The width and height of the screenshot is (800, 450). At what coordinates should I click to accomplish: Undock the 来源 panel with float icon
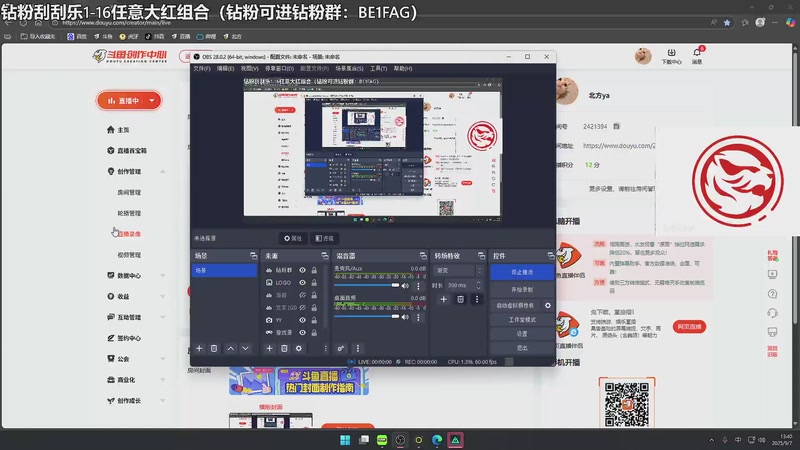click(324, 256)
